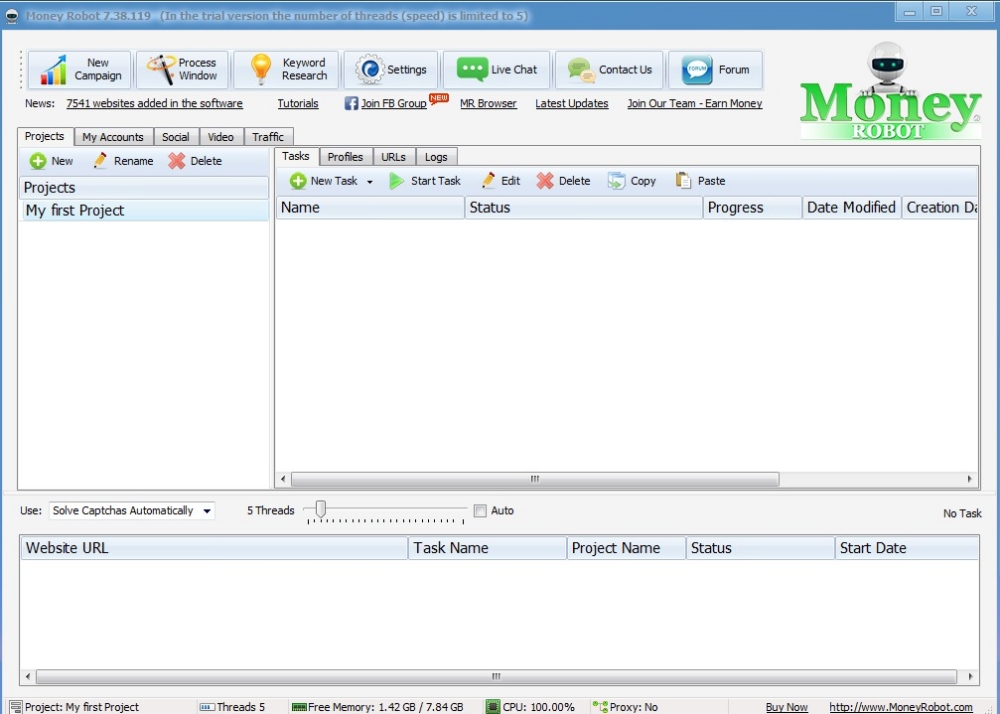This screenshot has height=714, width=1000.
Task: Delete the selected project
Action: (196, 161)
